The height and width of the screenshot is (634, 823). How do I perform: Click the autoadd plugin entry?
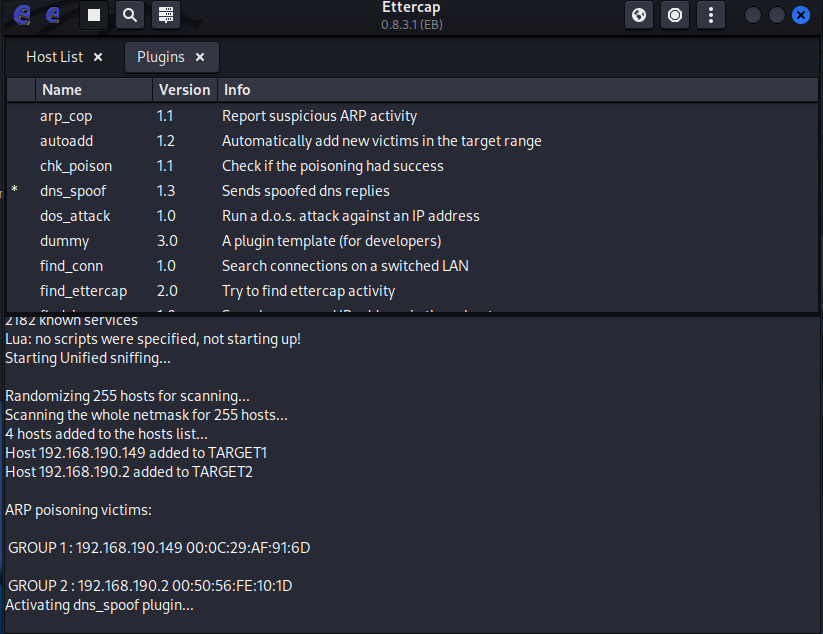pyautogui.click(x=66, y=141)
